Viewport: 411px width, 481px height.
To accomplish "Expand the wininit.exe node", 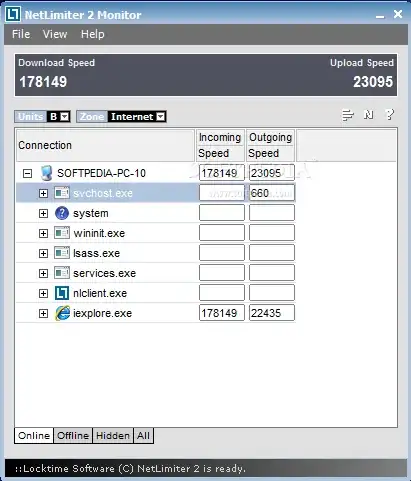I will [x=43, y=233].
